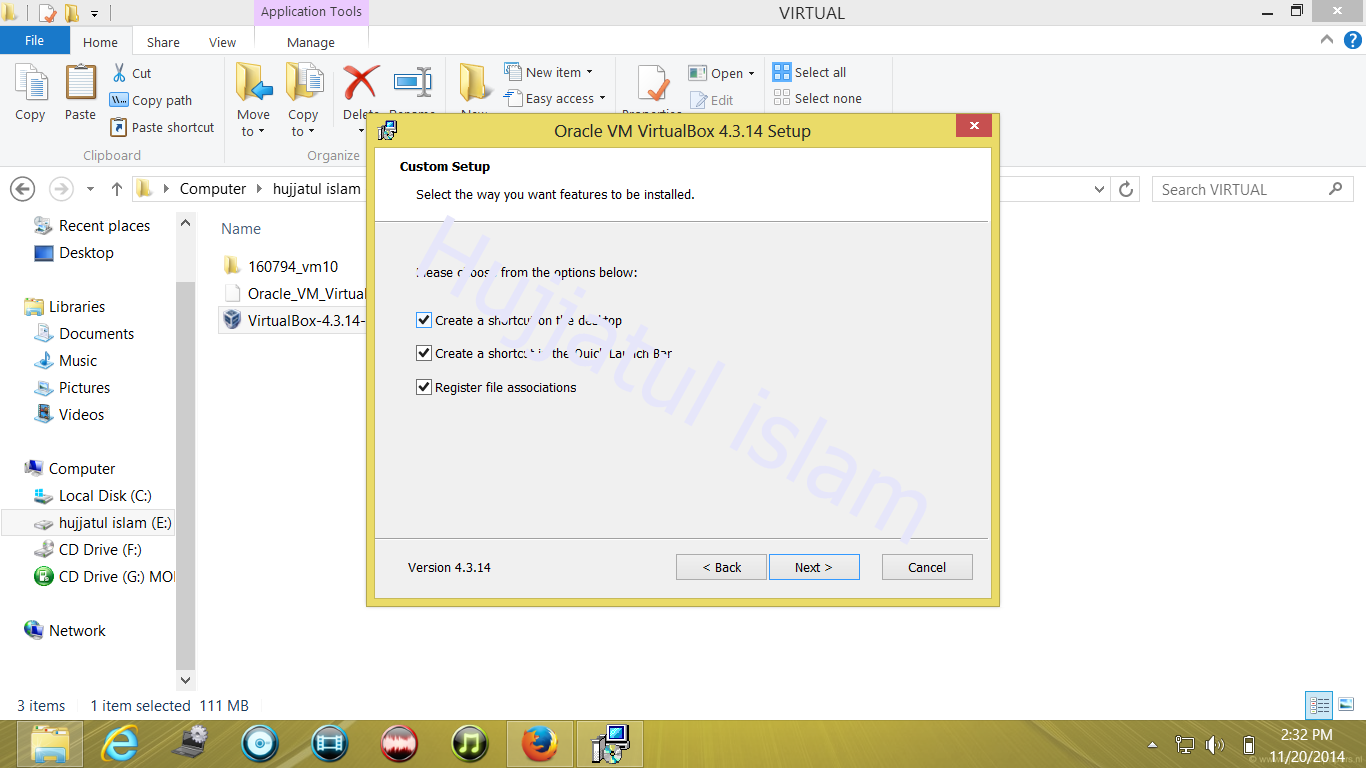Open the Easy access dropdown
This screenshot has height=768, width=1366.
pyautogui.click(x=555, y=98)
